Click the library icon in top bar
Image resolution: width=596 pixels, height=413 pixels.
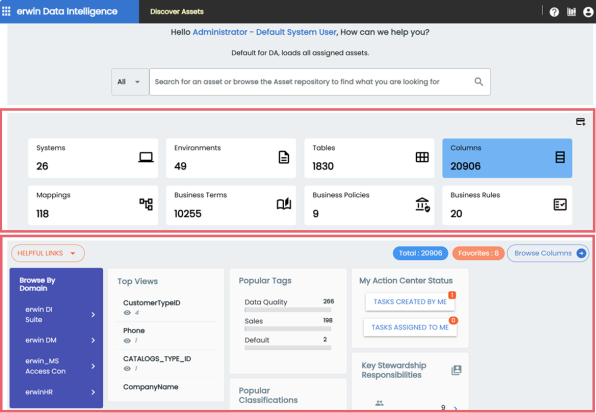click(571, 12)
